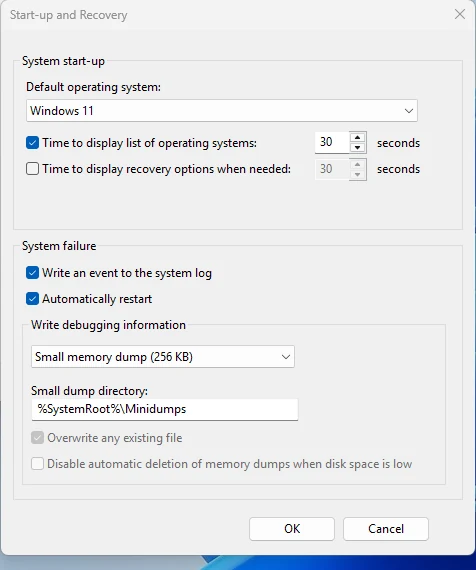Enable Time to display recovery options when needed
Viewport: 476px width, 570px height.
(x=32, y=169)
